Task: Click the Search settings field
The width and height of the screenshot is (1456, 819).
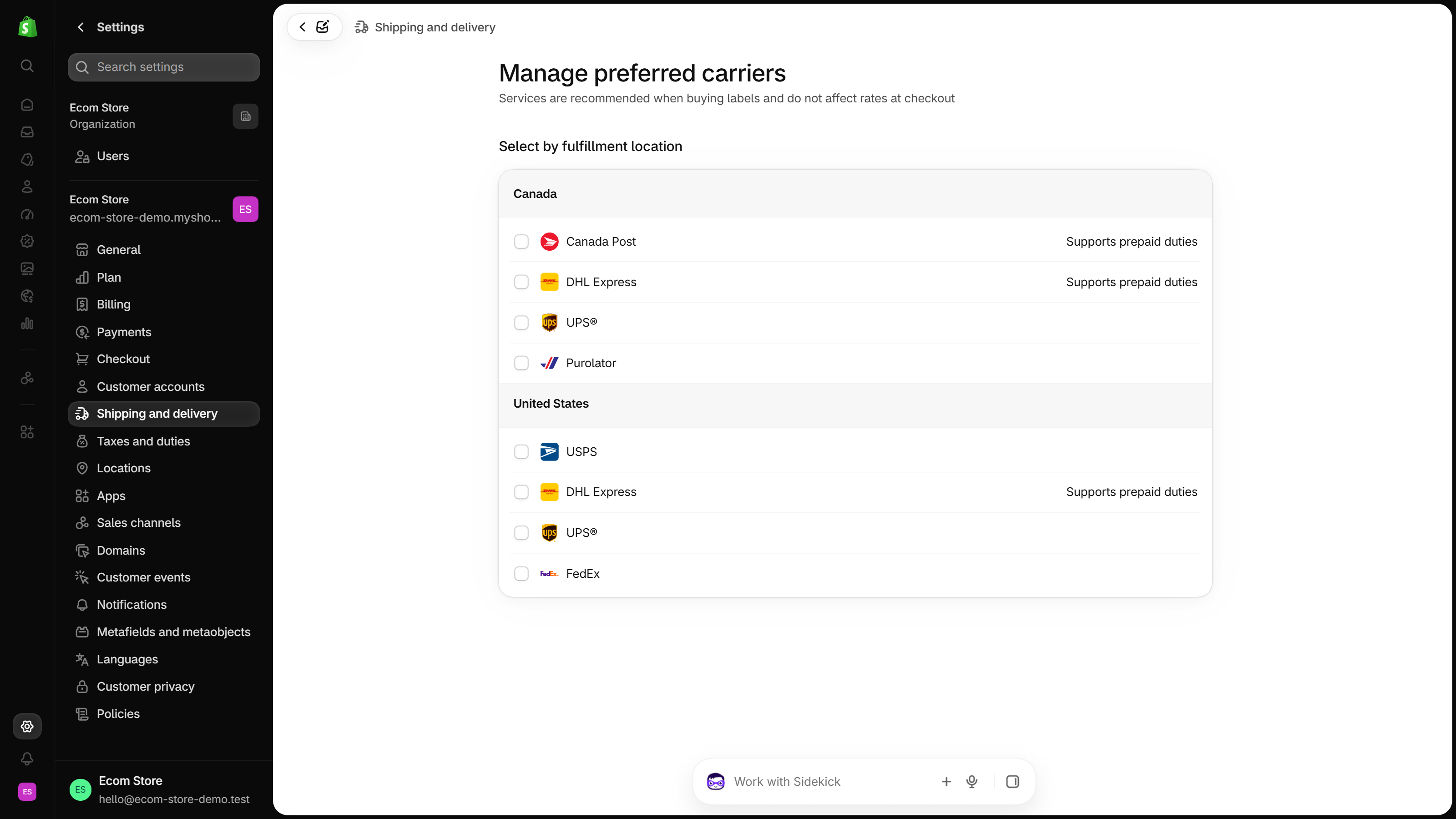Action: pyautogui.click(x=164, y=67)
